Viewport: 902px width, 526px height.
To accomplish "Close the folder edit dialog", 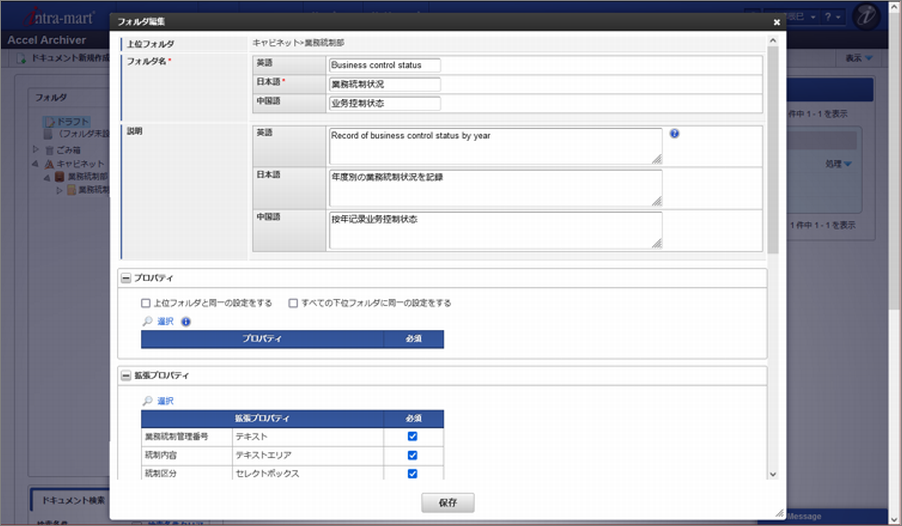I will [777, 22].
